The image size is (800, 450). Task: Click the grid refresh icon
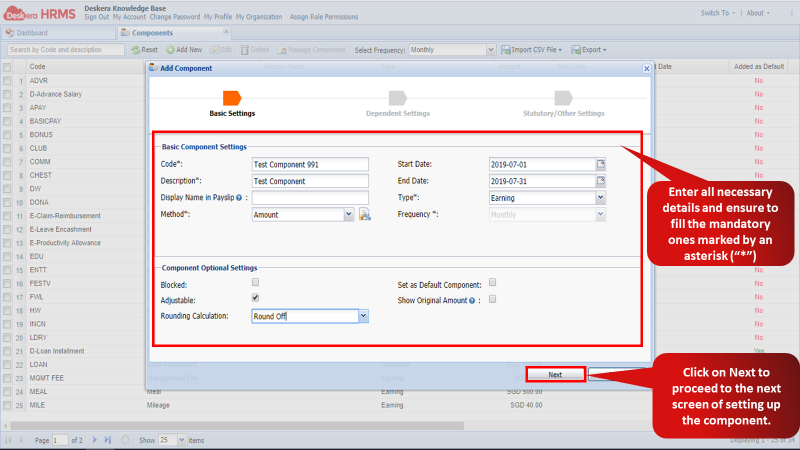click(x=125, y=440)
